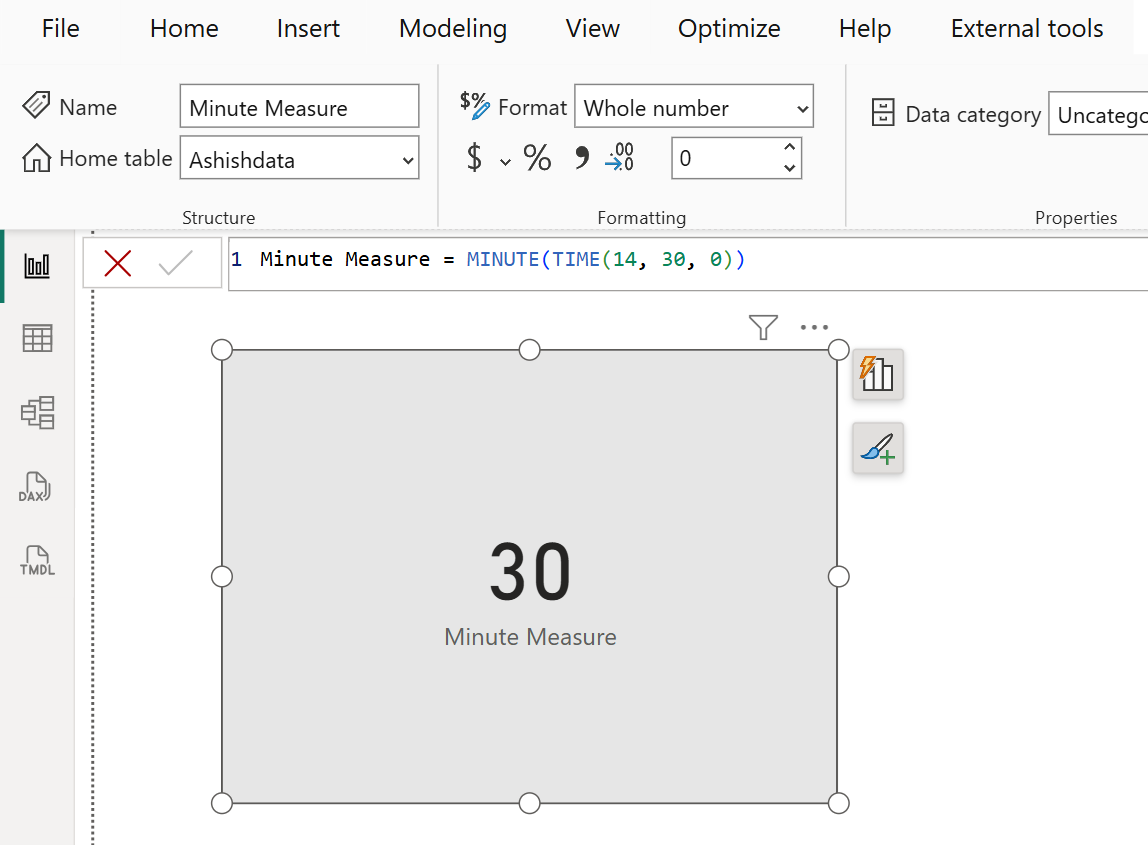Click inside the measure Name field

click(299, 106)
